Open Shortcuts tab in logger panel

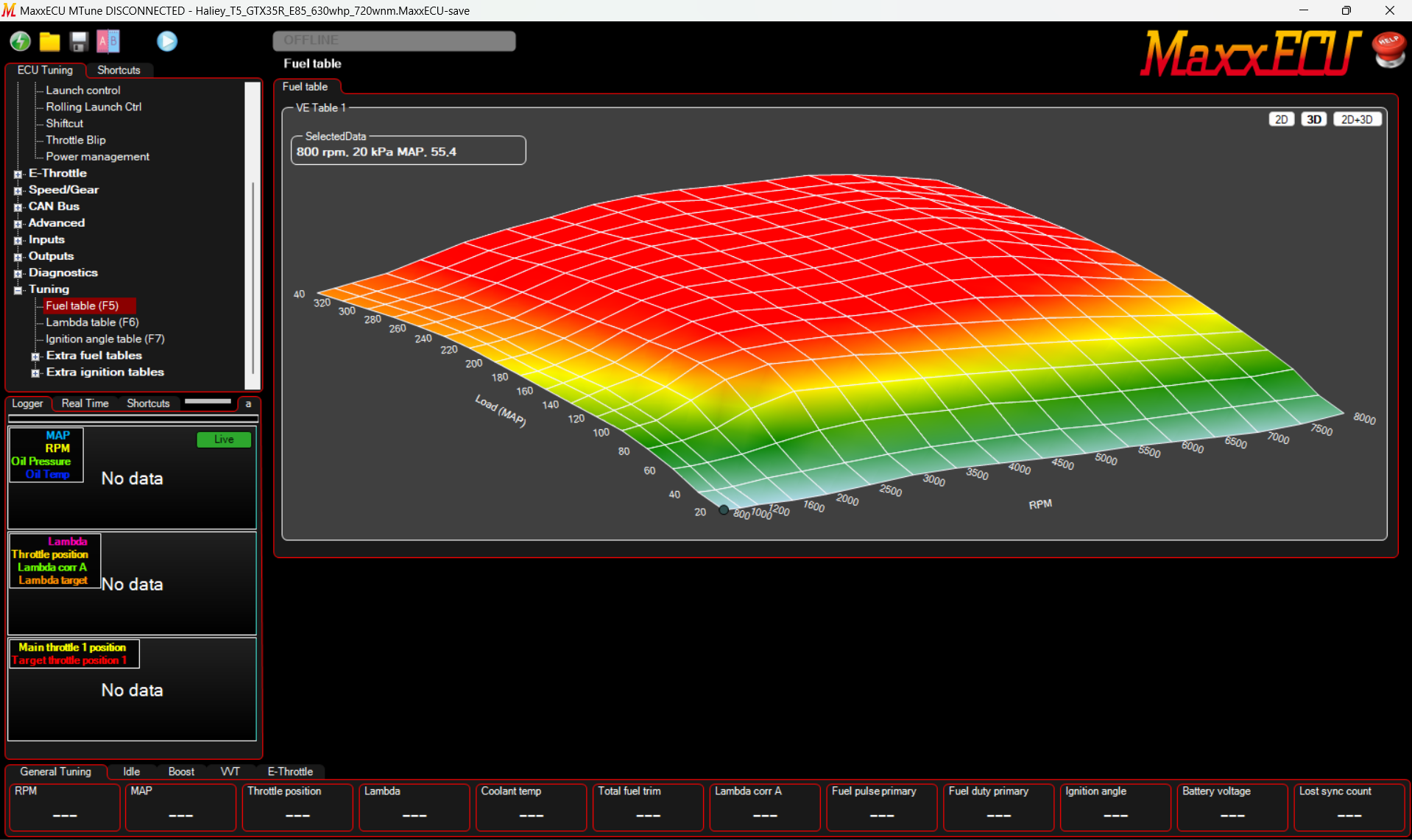click(x=148, y=403)
